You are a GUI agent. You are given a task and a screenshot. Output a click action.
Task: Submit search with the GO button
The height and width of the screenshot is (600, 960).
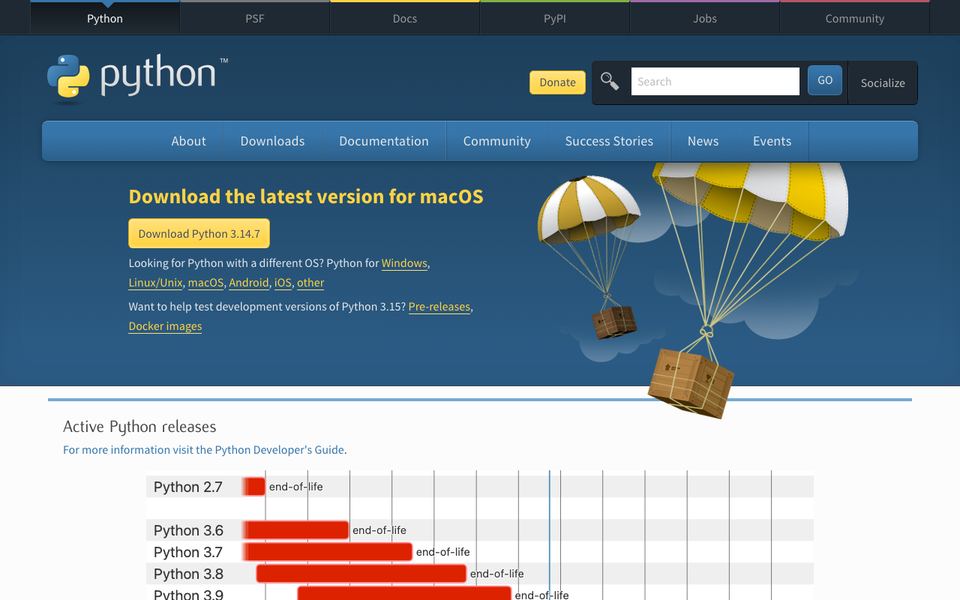[x=825, y=80]
